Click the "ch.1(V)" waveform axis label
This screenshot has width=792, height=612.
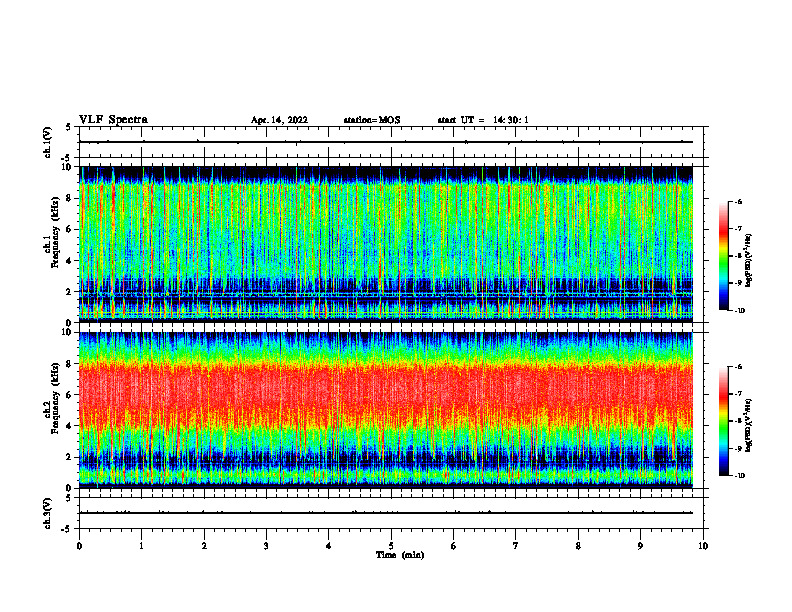47,142
